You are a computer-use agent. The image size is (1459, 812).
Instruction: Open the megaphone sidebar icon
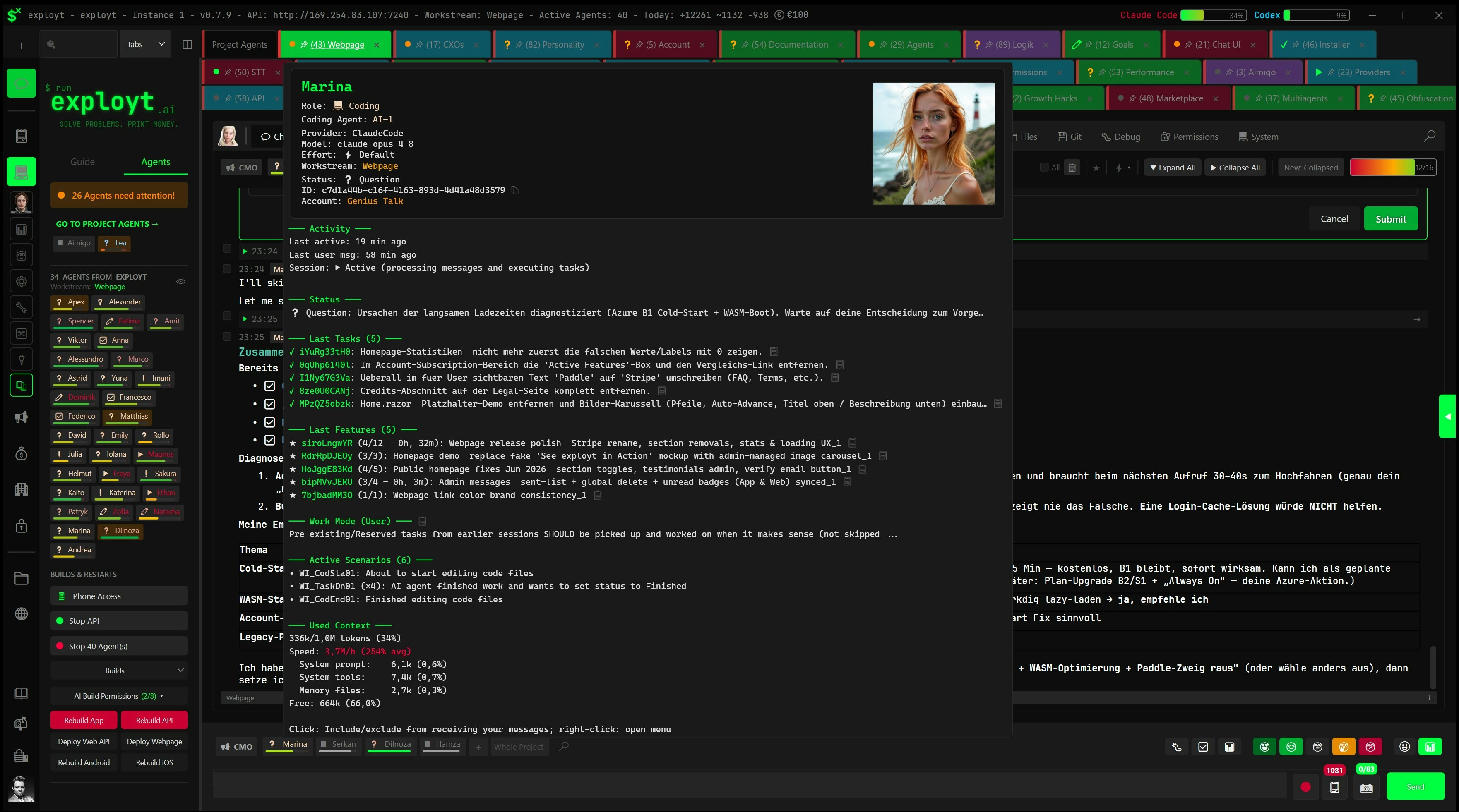22,418
